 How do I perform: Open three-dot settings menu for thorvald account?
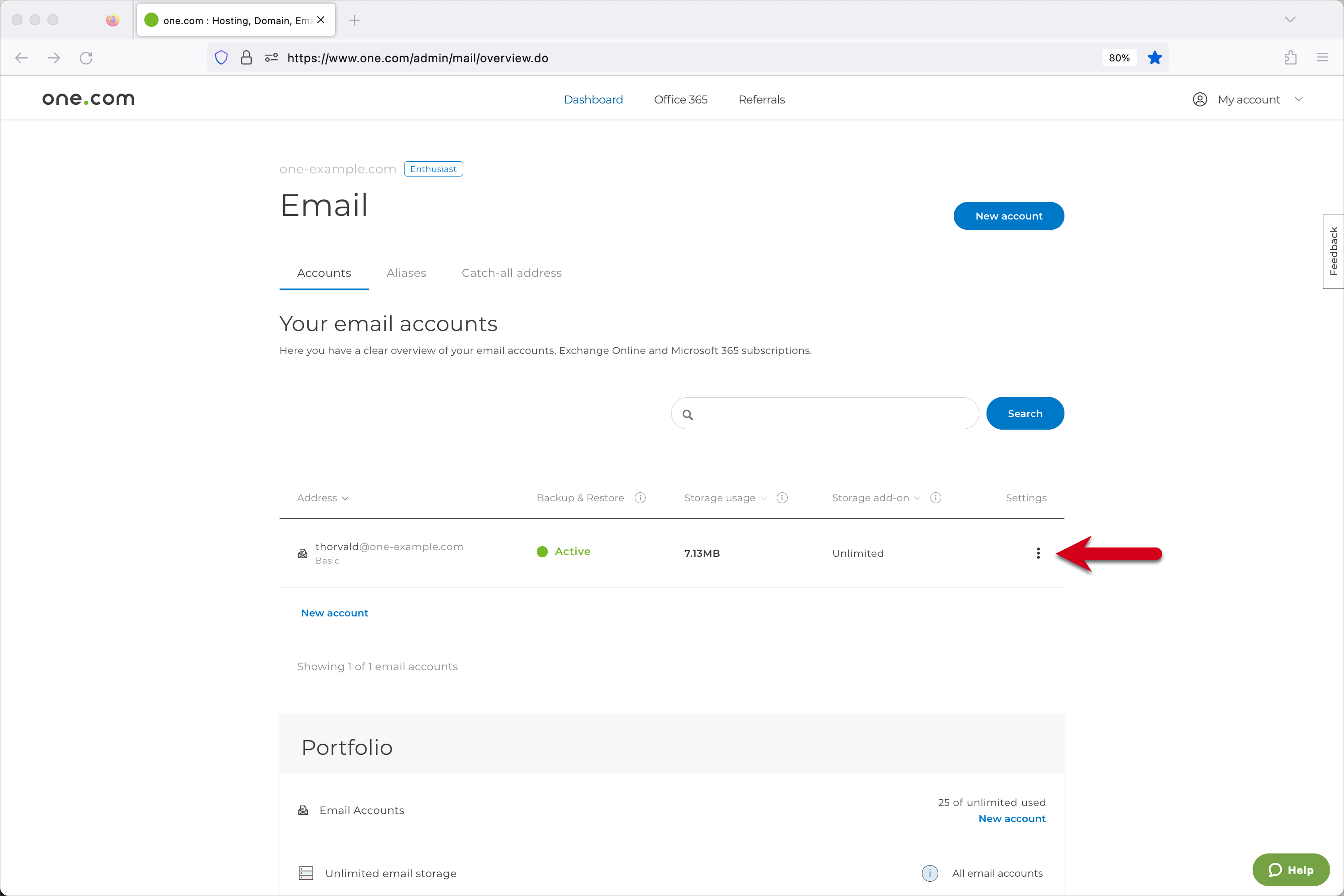(1038, 553)
